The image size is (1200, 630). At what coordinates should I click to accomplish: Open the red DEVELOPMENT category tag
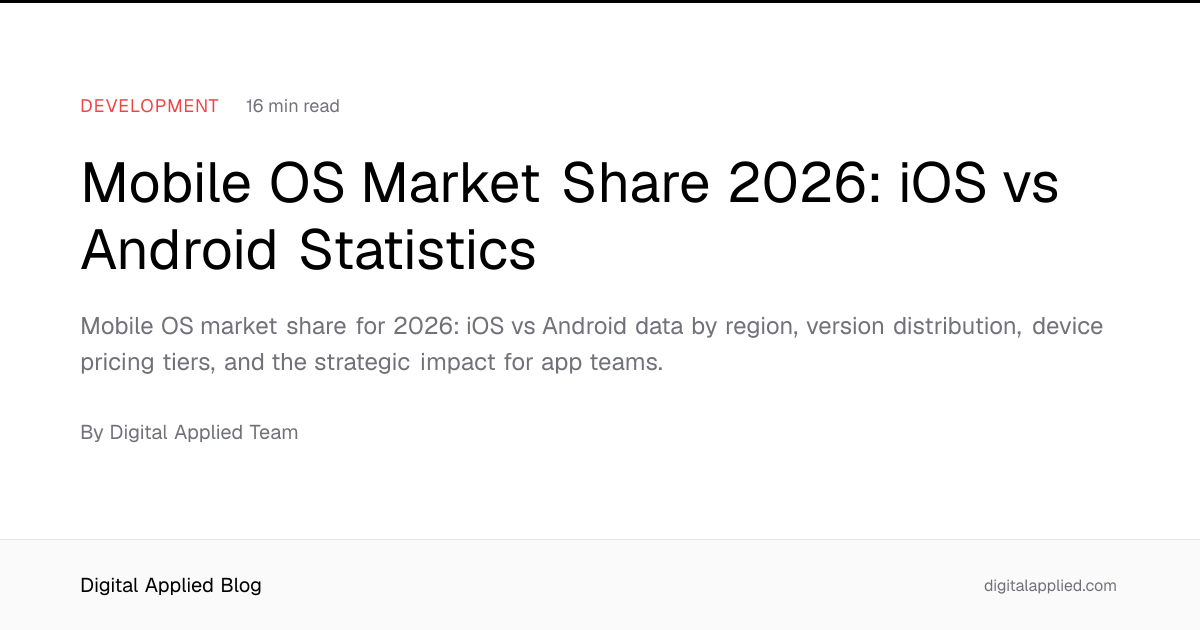(x=149, y=106)
